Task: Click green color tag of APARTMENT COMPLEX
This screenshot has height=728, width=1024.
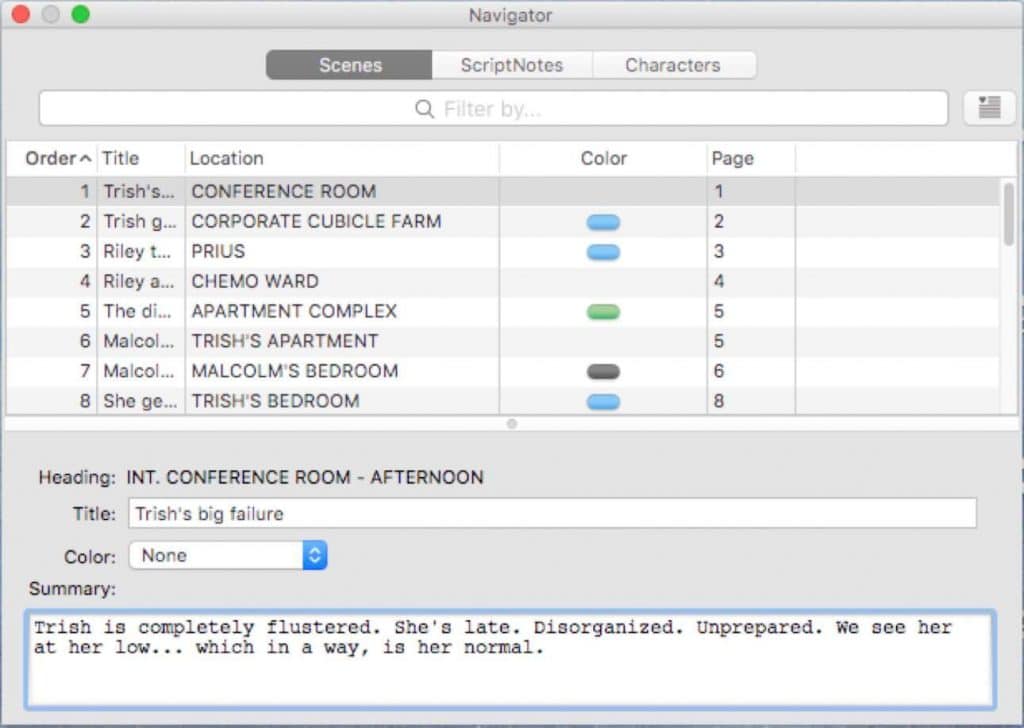Action: (x=603, y=312)
